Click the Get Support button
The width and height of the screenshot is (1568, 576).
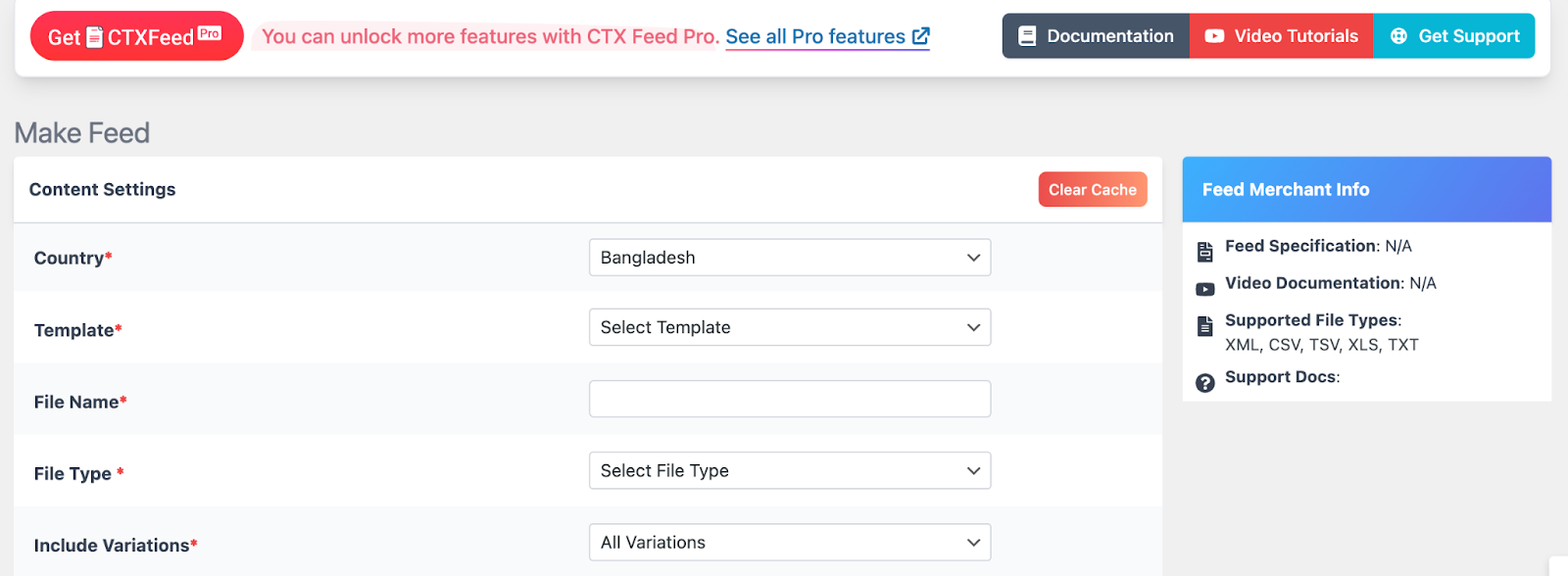point(1454,36)
